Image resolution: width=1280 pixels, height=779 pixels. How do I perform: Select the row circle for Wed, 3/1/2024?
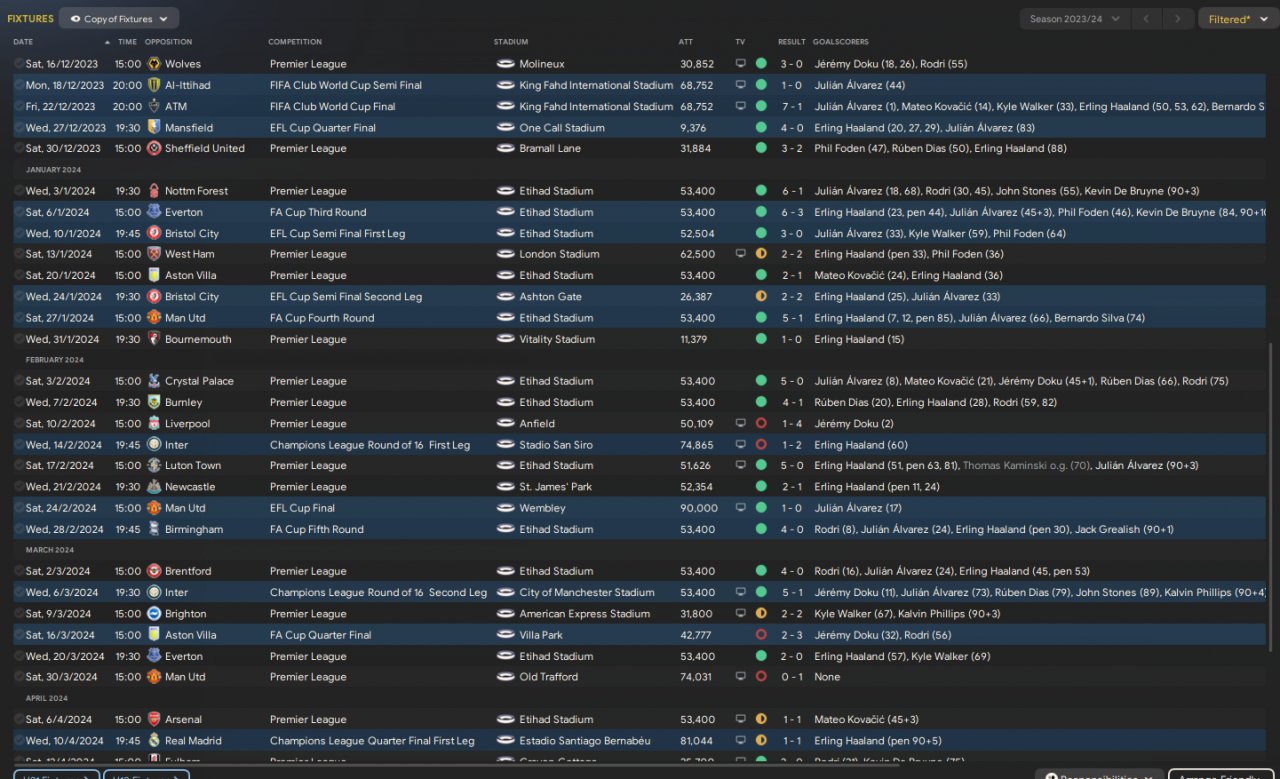19,191
